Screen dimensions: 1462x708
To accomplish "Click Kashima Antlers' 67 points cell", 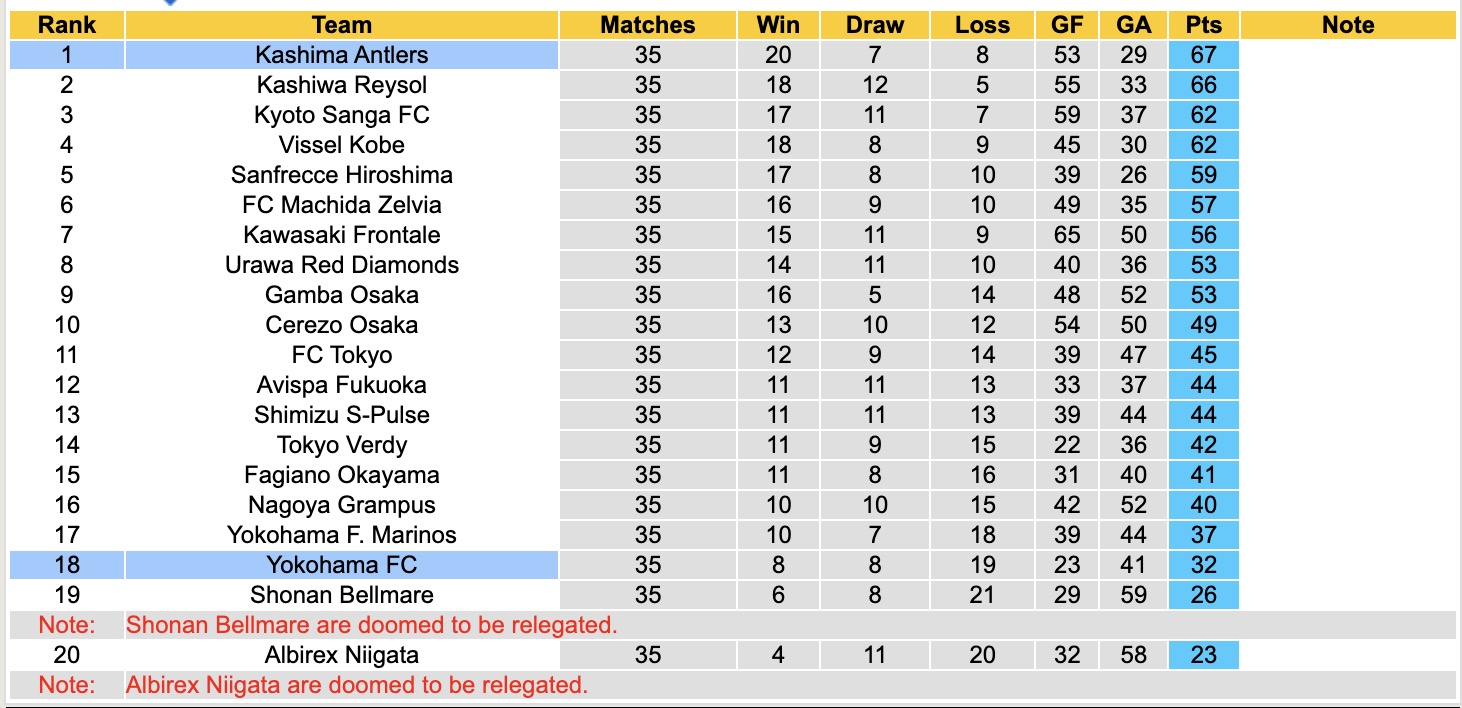I will click(1203, 55).
